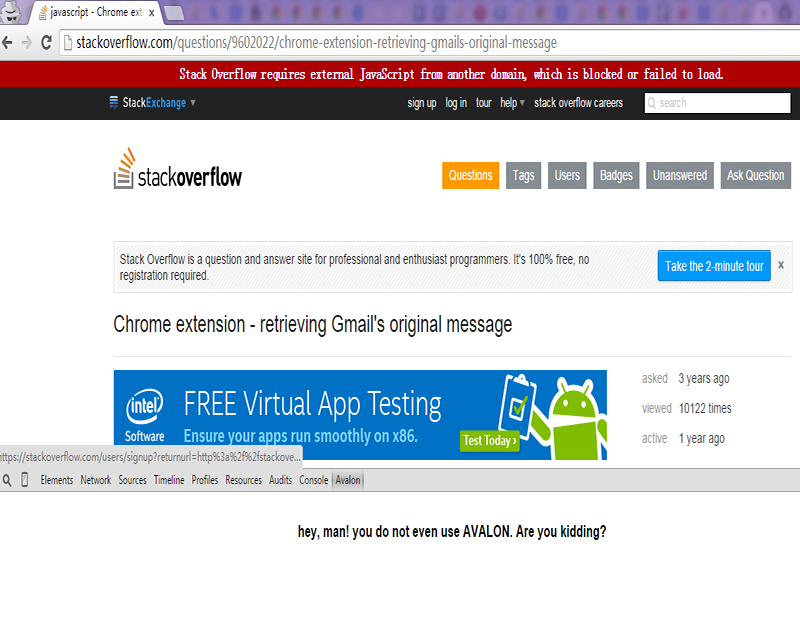Viewport: 800px width, 629px height.
Task: Expand StackExchange dropdown arrow
Action: click(193, 103)
